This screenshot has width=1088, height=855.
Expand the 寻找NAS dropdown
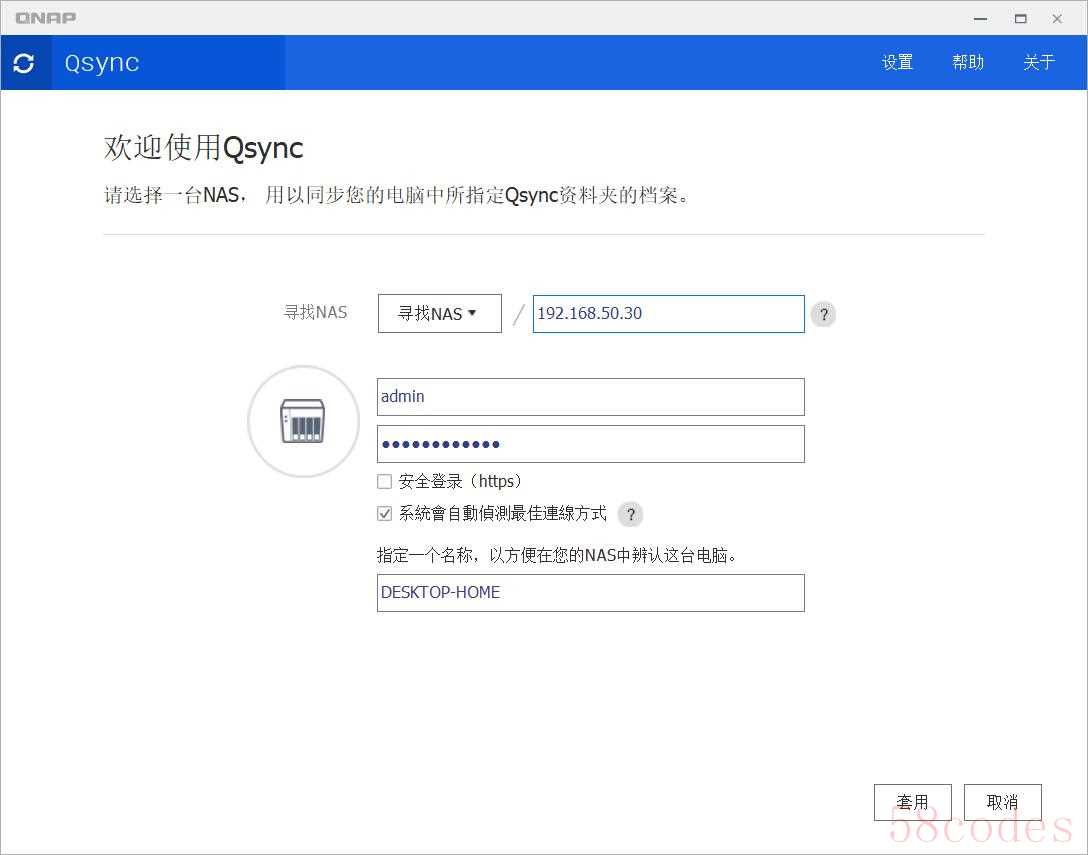pyautogui.click(x=440, y=314)
